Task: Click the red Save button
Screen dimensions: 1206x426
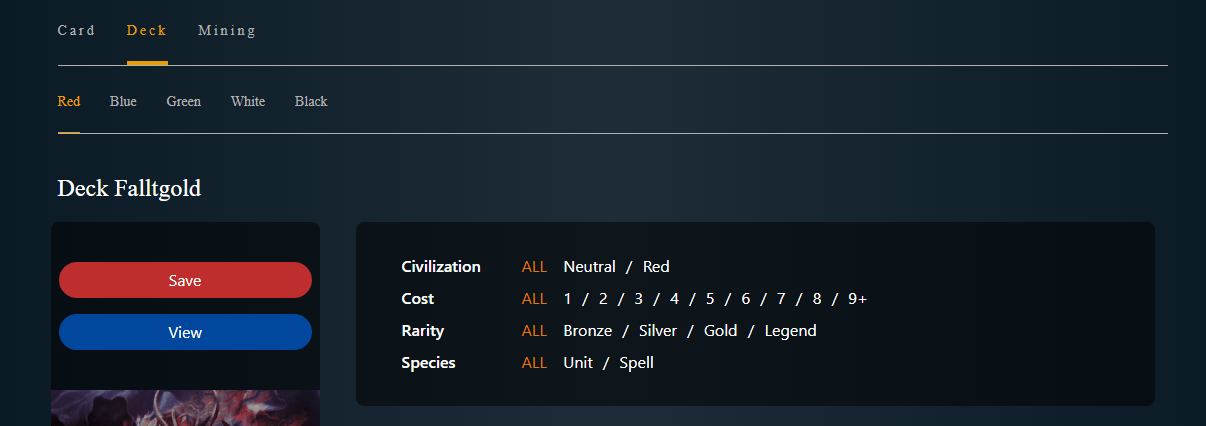Action: (x=185, y=280)
